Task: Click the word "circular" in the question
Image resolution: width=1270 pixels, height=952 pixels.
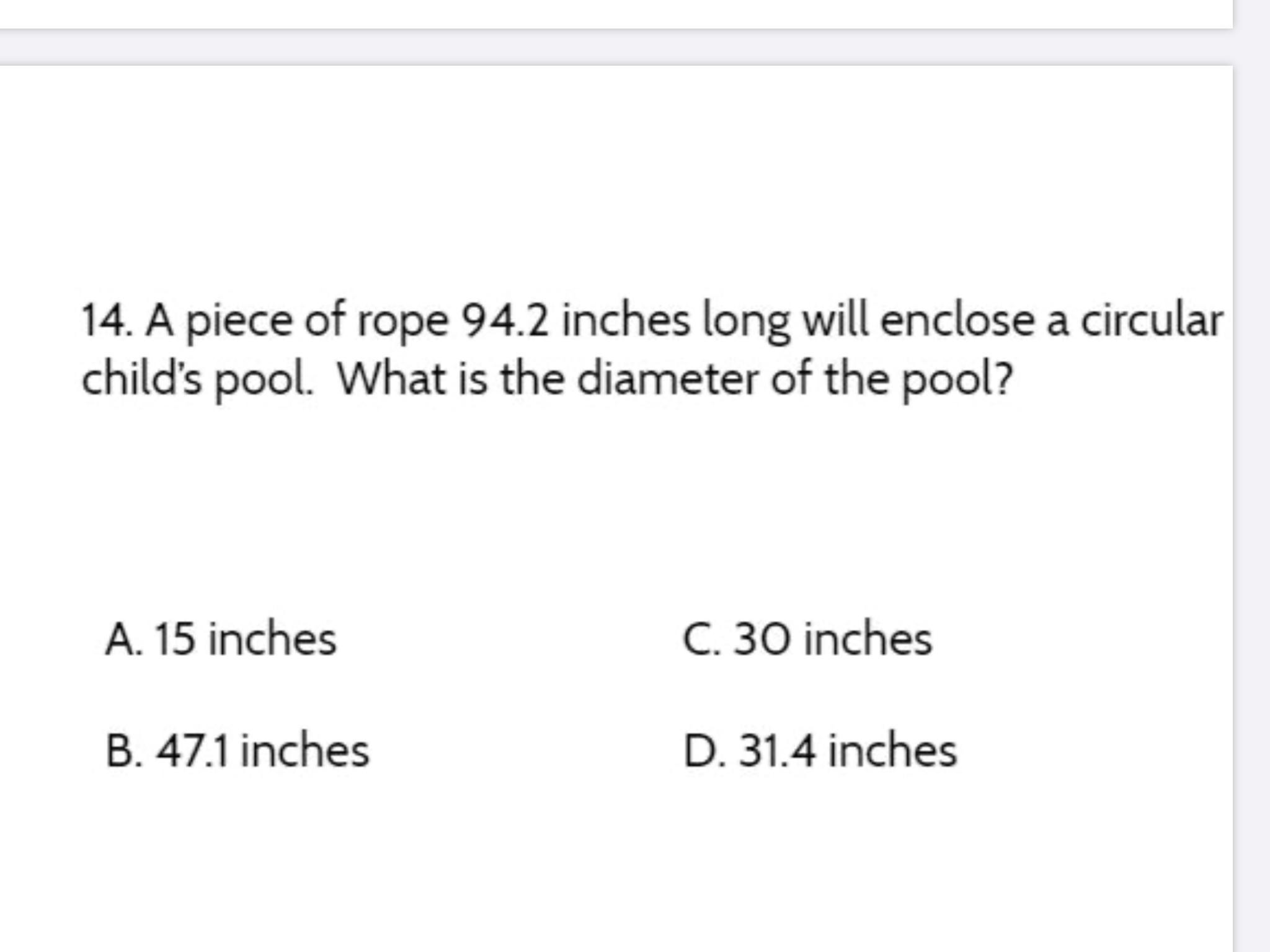Action: coord(1153,320)
